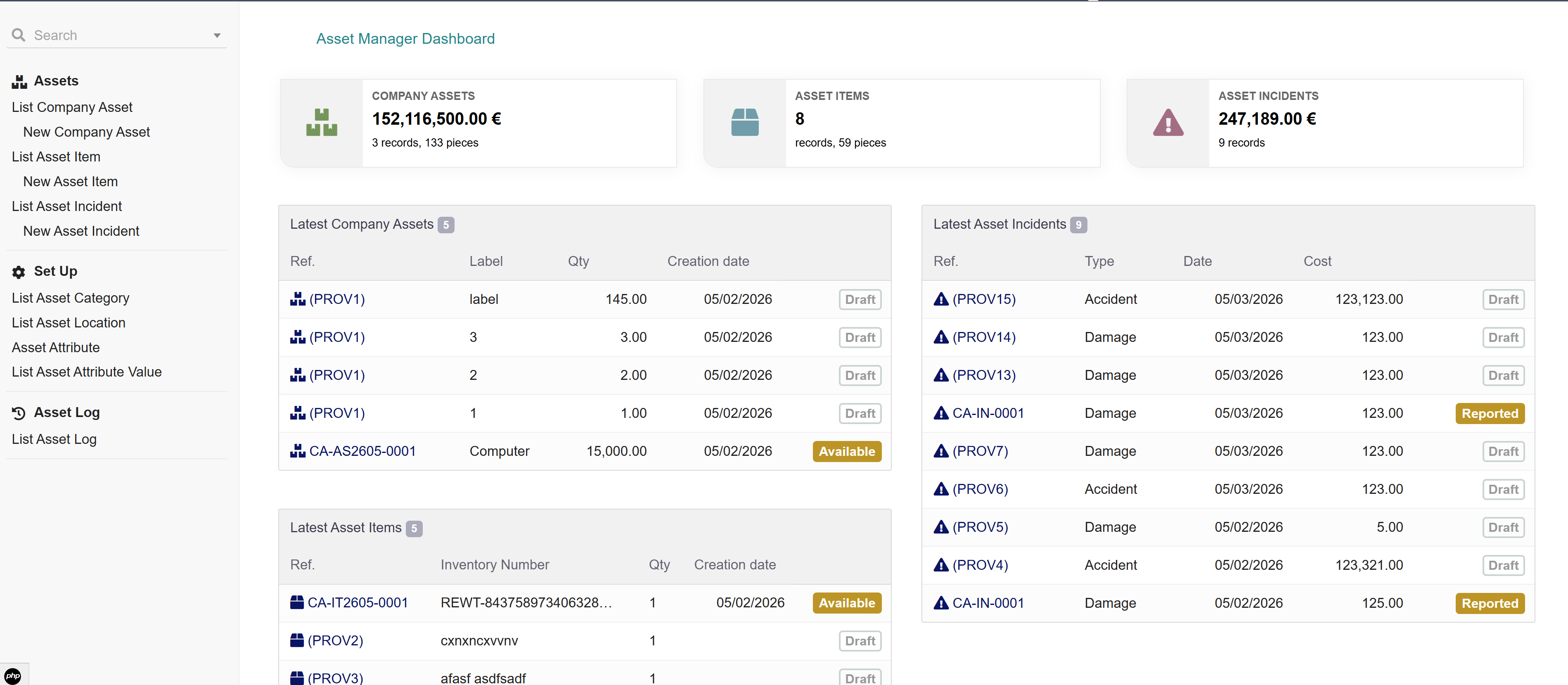1568x685 pixels.
Task: Select New Asset Item menu entry
Action: coord(71,181)
